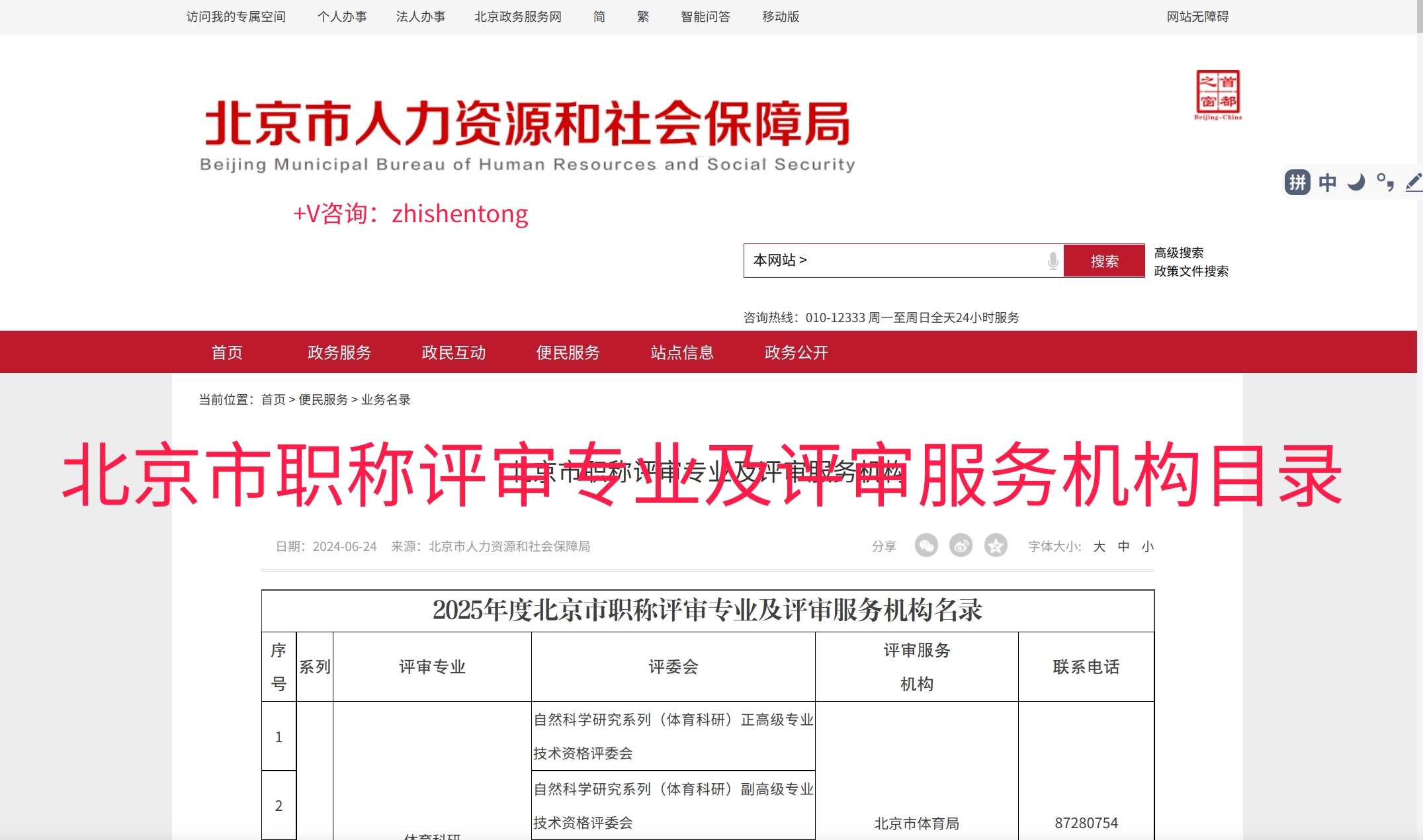The height and width of the screenshot is (840, 1423).
Task: Share the article via WeChat icon
Action: 926,546
